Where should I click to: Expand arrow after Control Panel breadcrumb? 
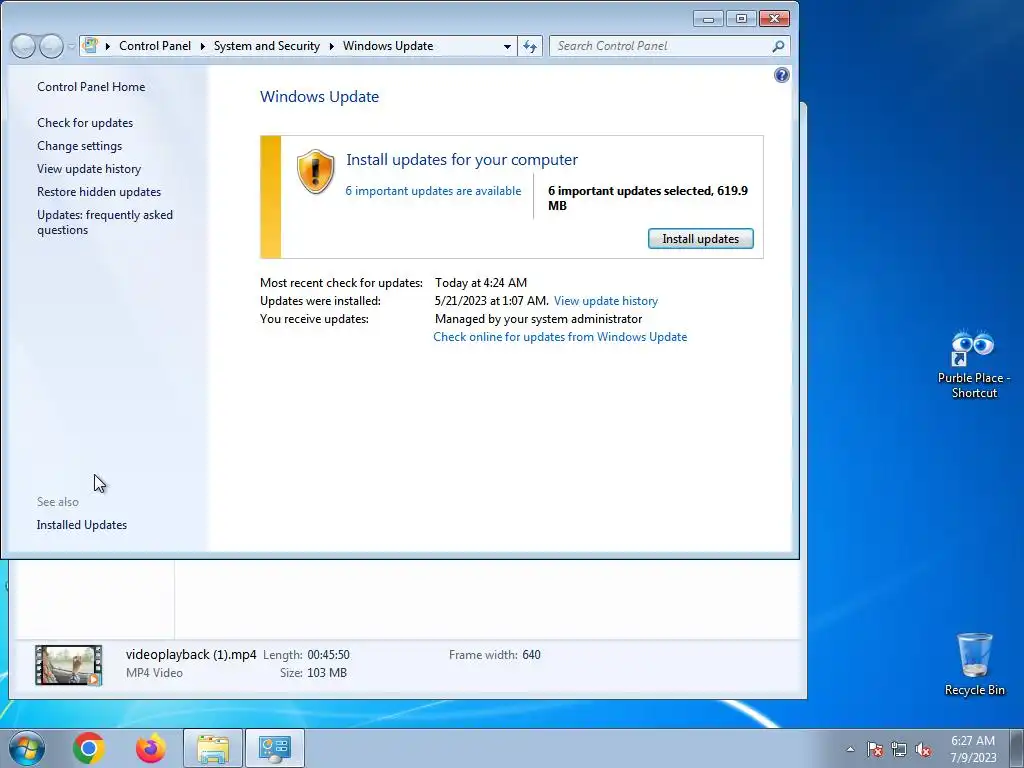coord(202,46)
